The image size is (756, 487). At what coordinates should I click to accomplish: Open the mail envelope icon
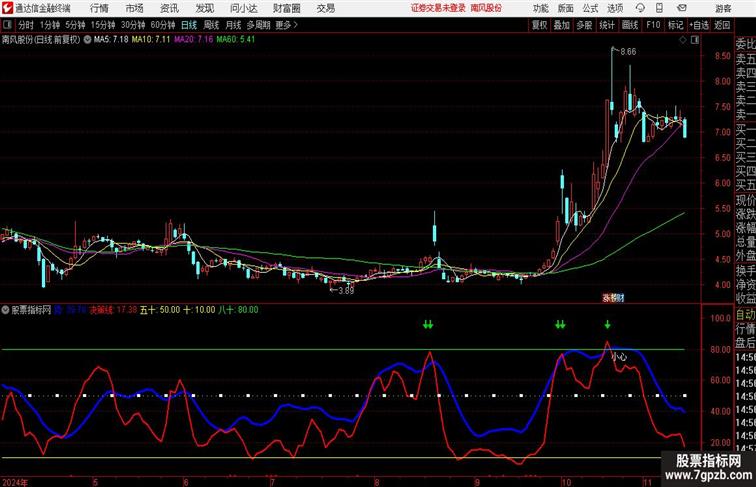pos(682,8)
